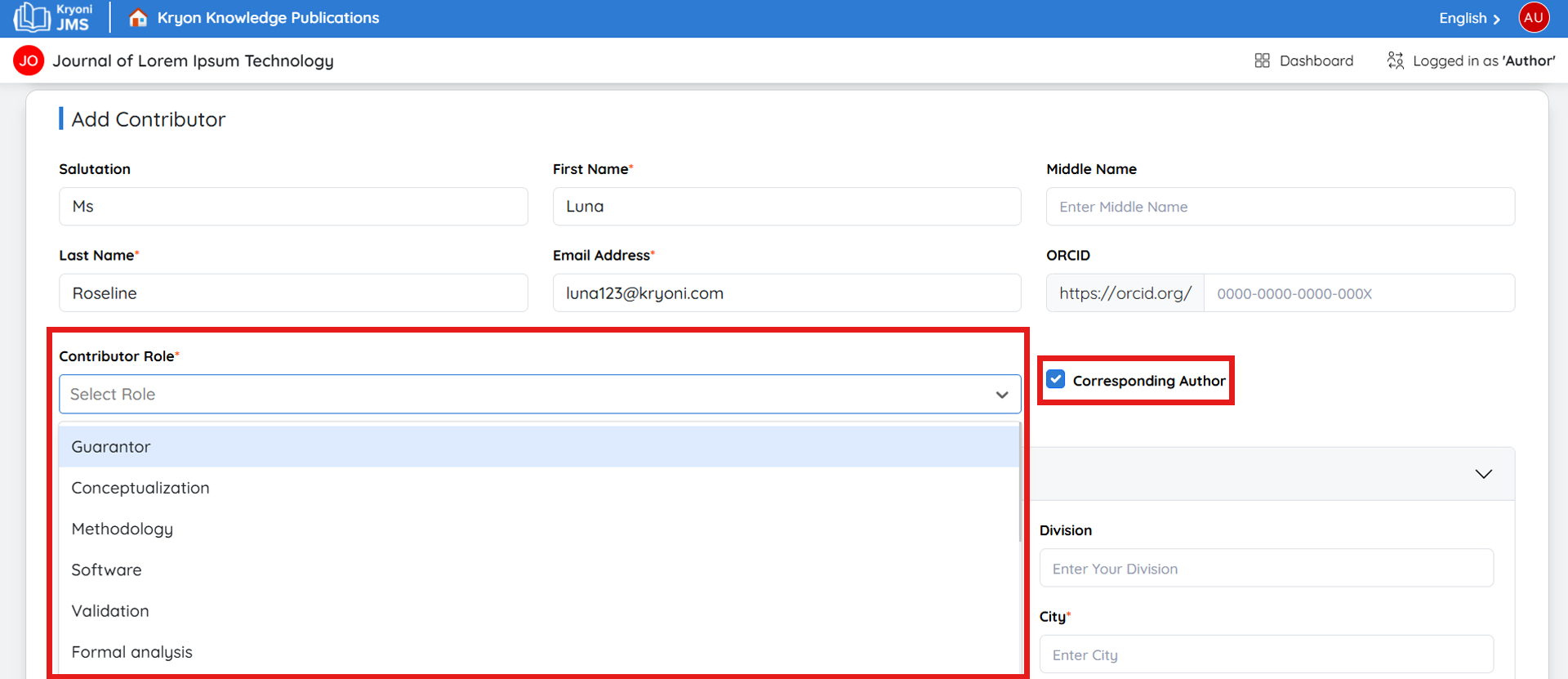Open the Dashboard link
1568x679 pixels.
[1316, 60]
